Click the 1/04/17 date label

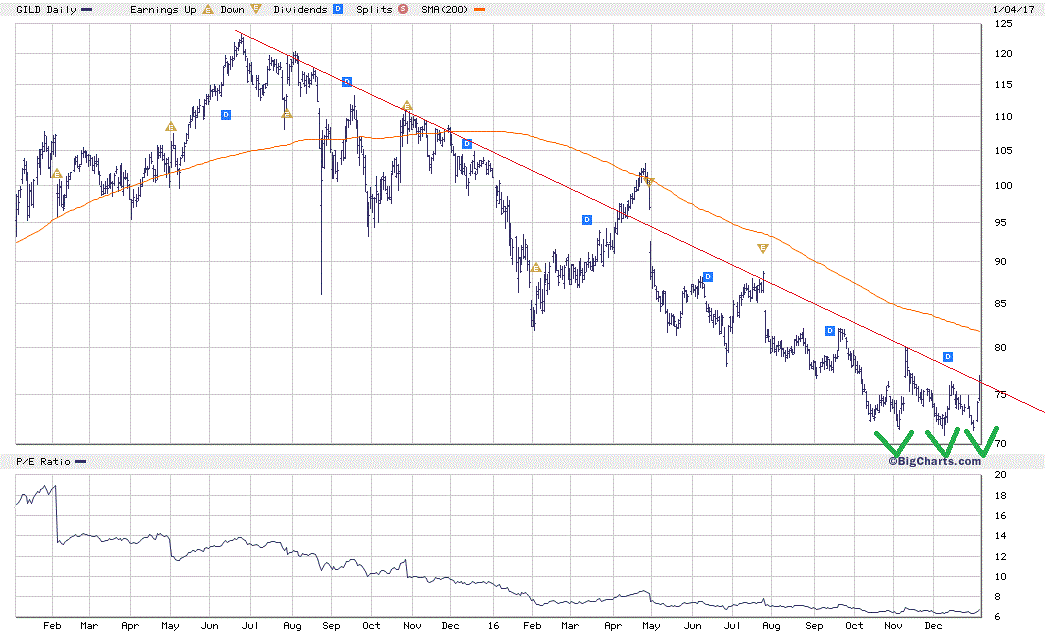point(1013,9)
